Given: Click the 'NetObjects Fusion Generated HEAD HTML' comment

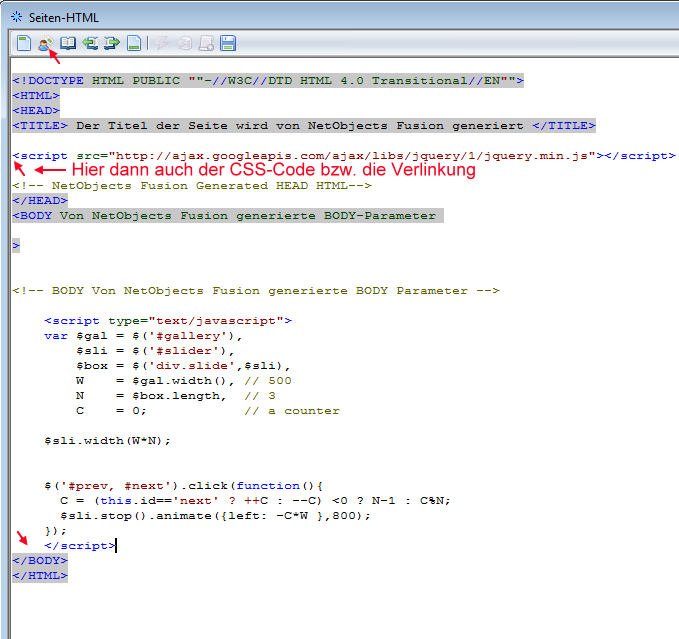Looking at the screenshot, I should click(192, 186).
